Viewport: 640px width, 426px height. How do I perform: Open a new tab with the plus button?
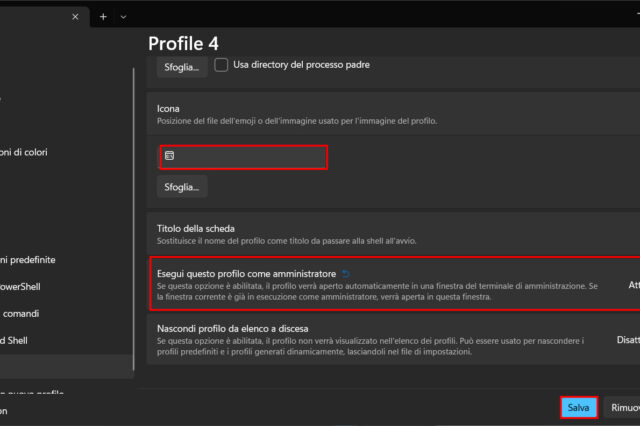click(x=103, y=17)
